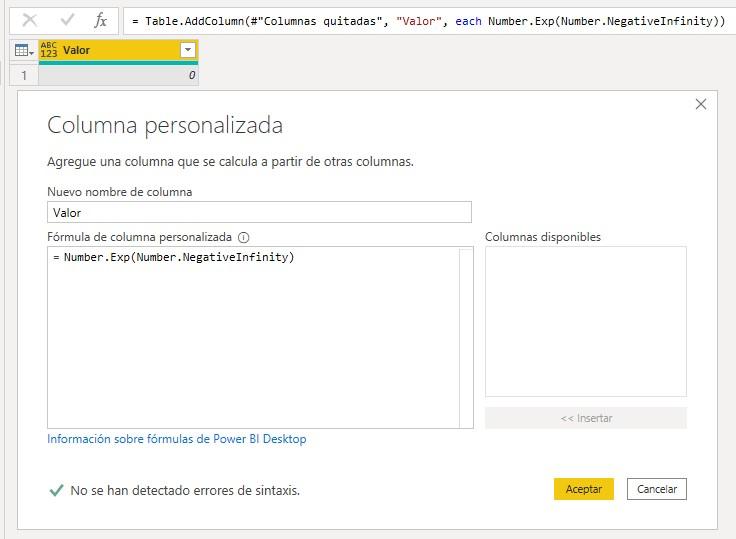Open the Power BI Desktop formulas info link
736x539 pixels.
tap(177, 439)
